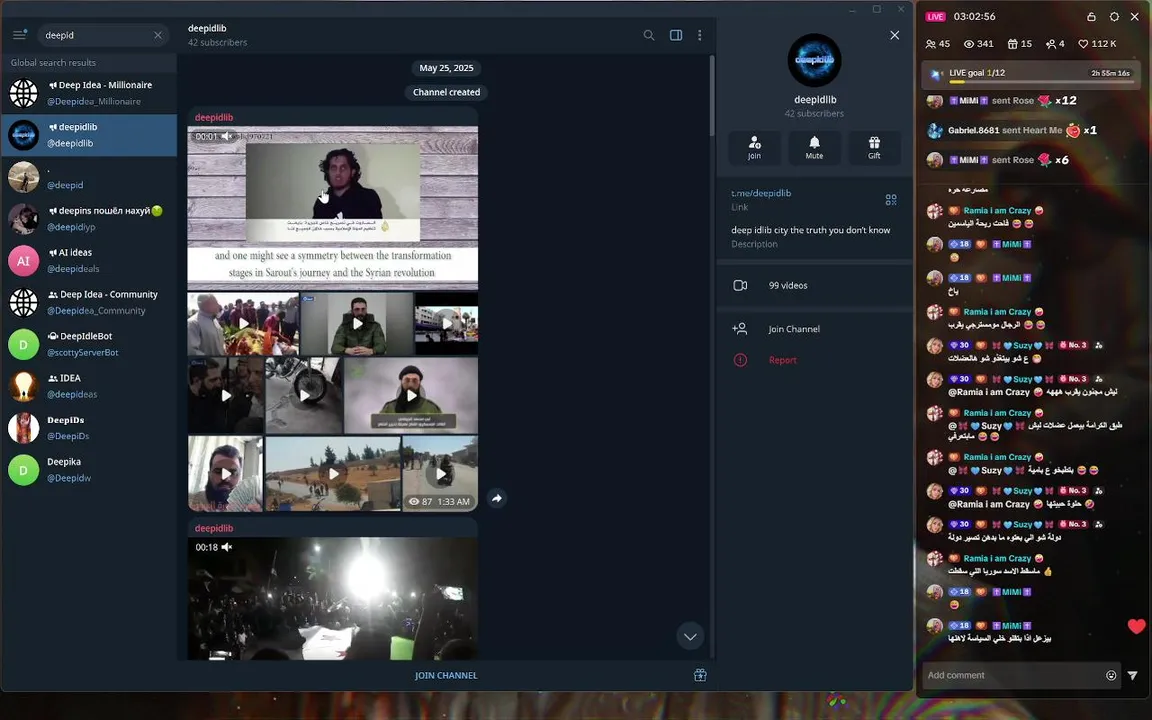The image size is (1152, 720).
Task: Click the new followers count 4 in live
Action: tap(1055, 44)
